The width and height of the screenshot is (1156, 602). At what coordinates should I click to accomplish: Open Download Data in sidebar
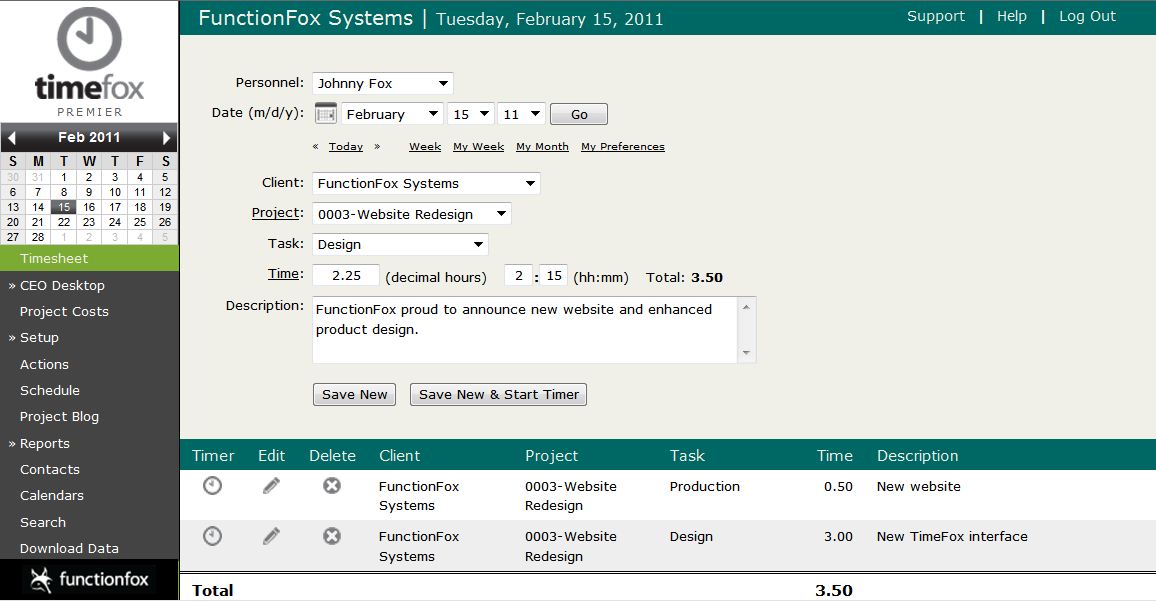(69, 548)
